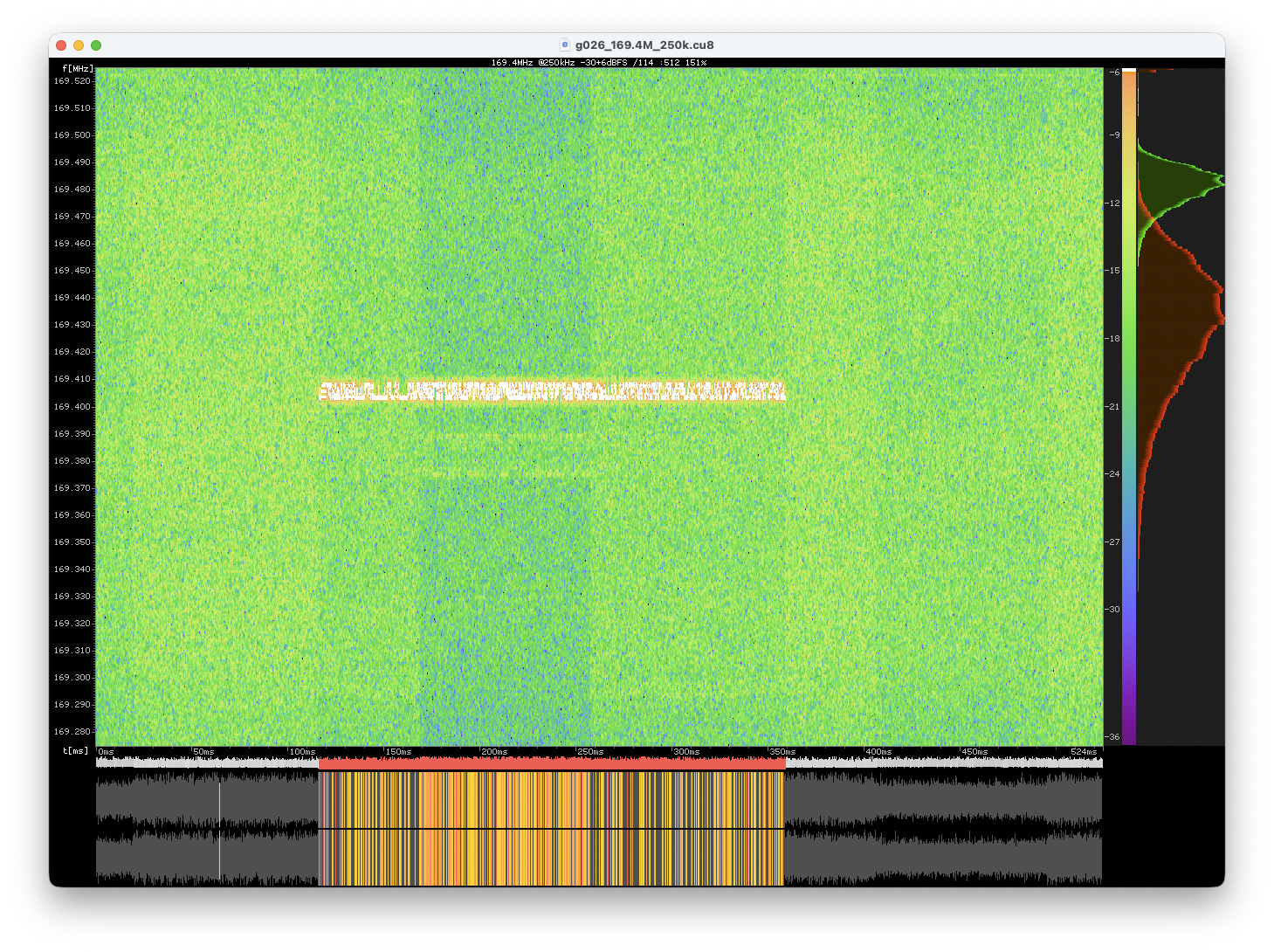Click the :512 FFT size readout
Screen dimensions: 1274x952
[x=669, y=62]
